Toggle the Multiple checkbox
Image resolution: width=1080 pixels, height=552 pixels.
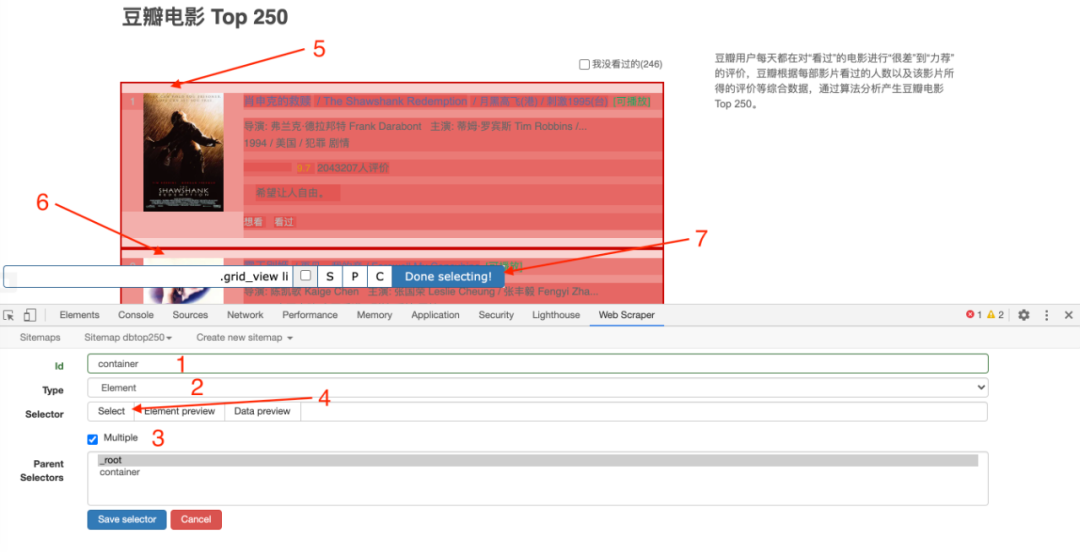93,439
